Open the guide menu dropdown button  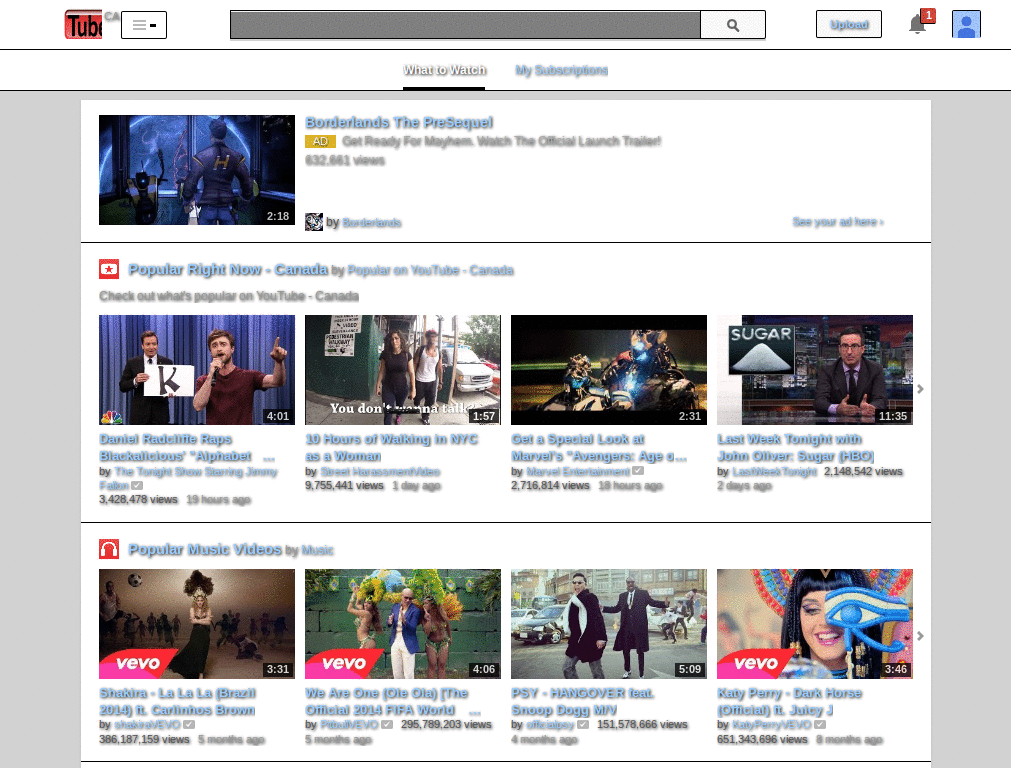(144, 25)
